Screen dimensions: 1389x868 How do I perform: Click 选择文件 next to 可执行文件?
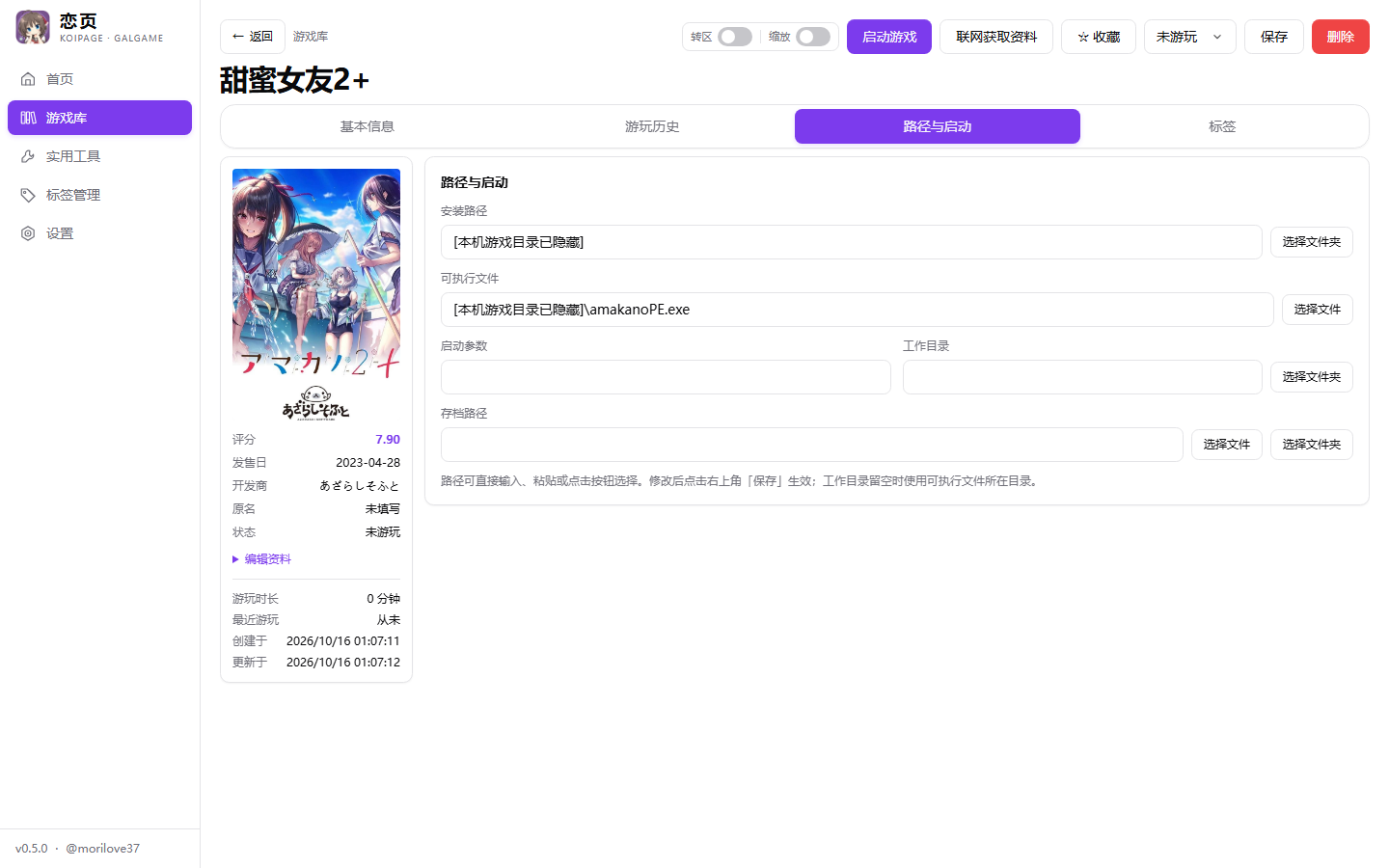(1318, 310)
